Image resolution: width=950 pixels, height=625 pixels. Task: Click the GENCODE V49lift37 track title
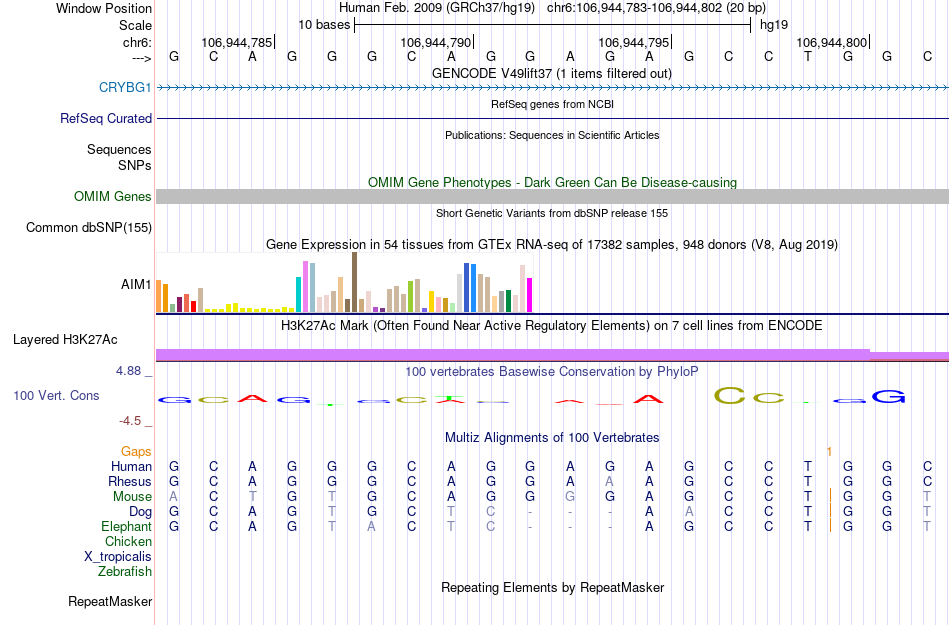[x=551, y=73]
